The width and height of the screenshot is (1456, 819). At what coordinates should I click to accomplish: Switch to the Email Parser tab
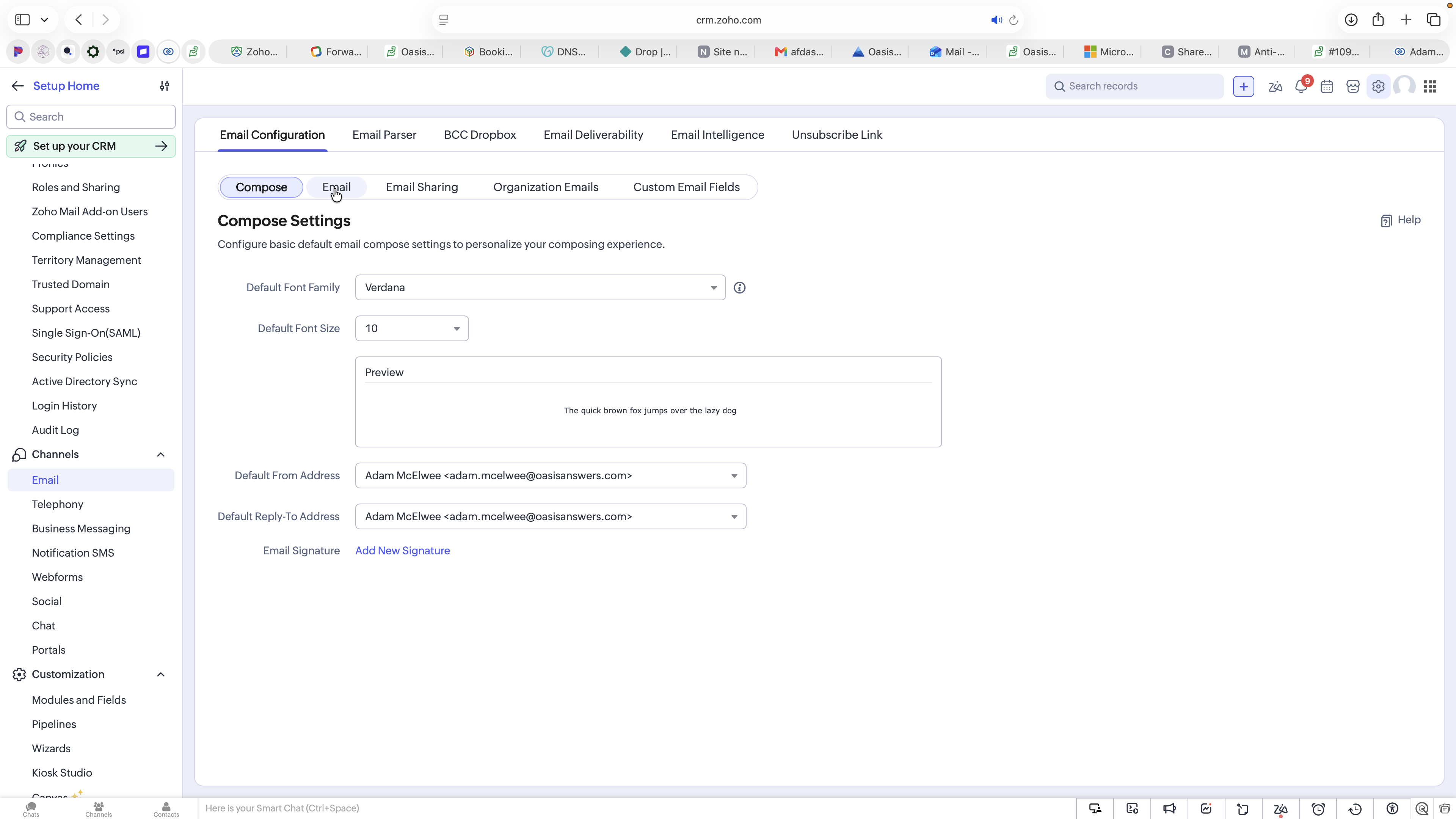click(x=384, y=135)
